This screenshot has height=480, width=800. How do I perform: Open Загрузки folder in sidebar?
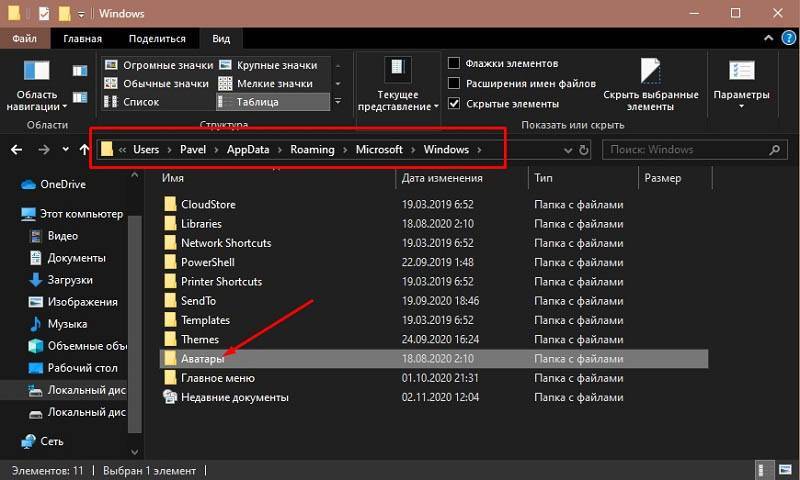61,280
